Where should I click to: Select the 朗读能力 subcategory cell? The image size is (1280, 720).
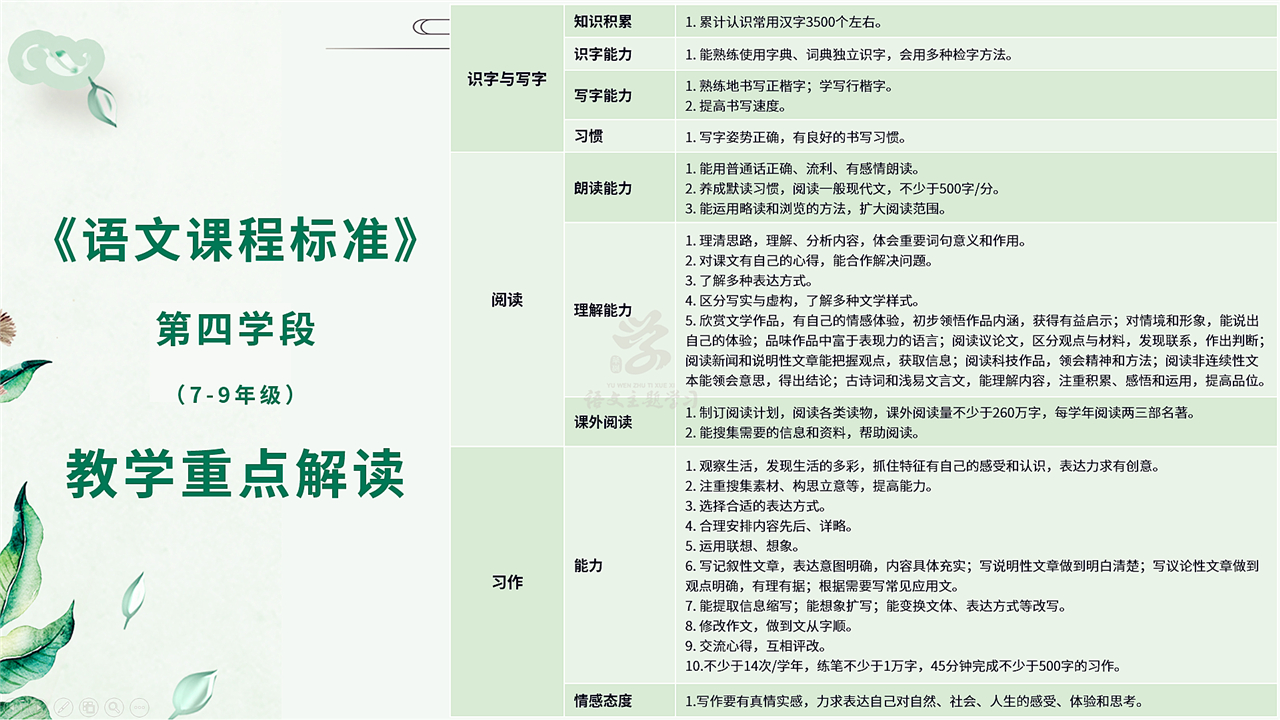click(603, 188)
